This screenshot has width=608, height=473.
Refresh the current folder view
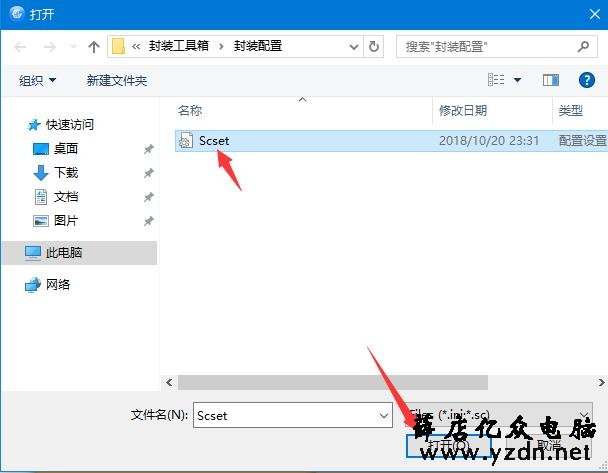[x=373, y=47]
